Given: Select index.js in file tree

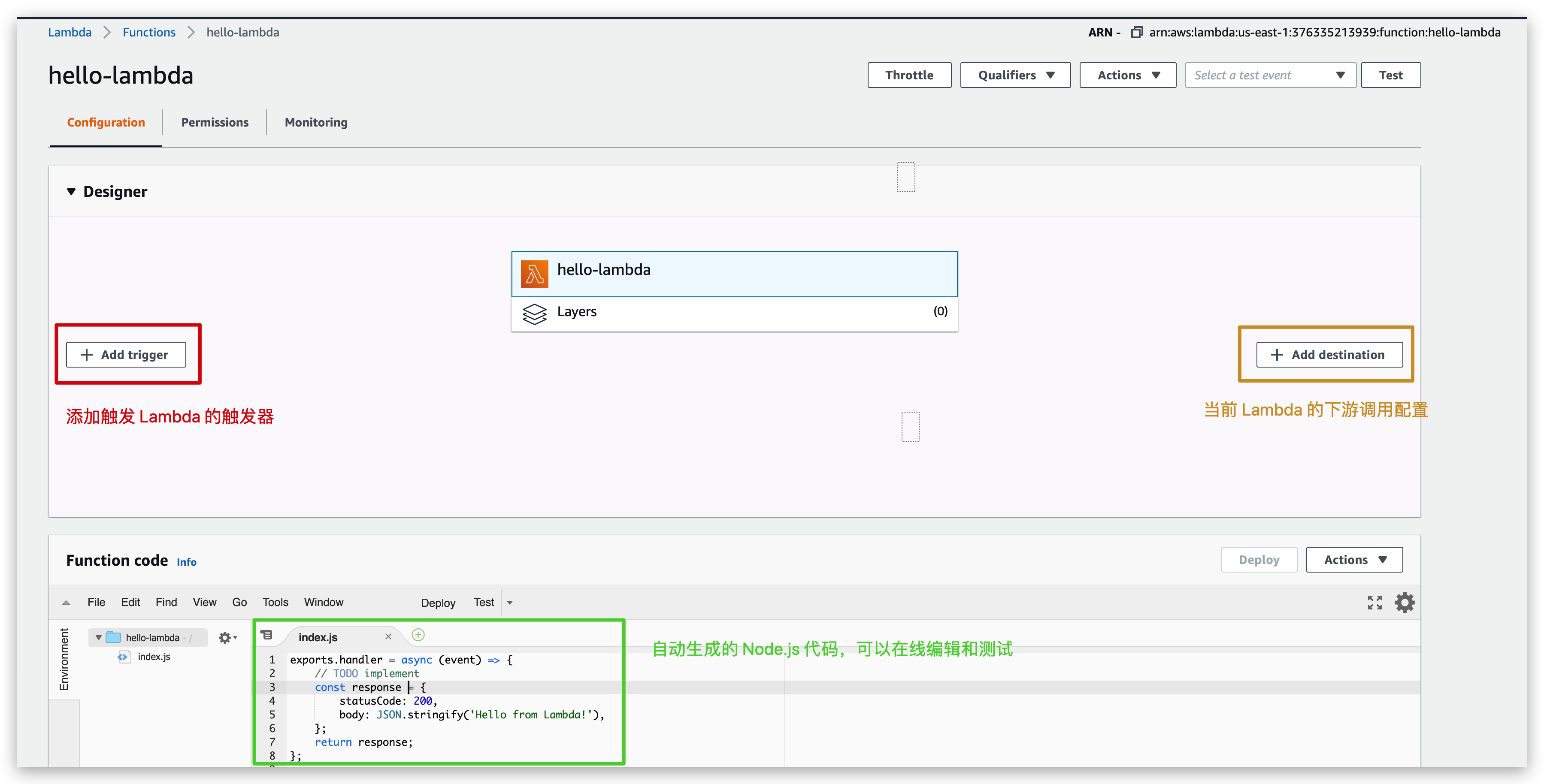Looking at the screenshot, I should (154, 657).
